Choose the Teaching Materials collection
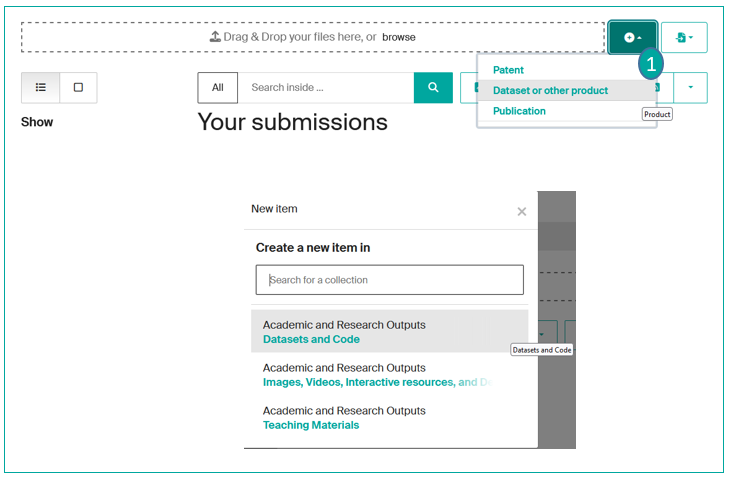This screenshot has height=478, width=733. coord(389,418)
